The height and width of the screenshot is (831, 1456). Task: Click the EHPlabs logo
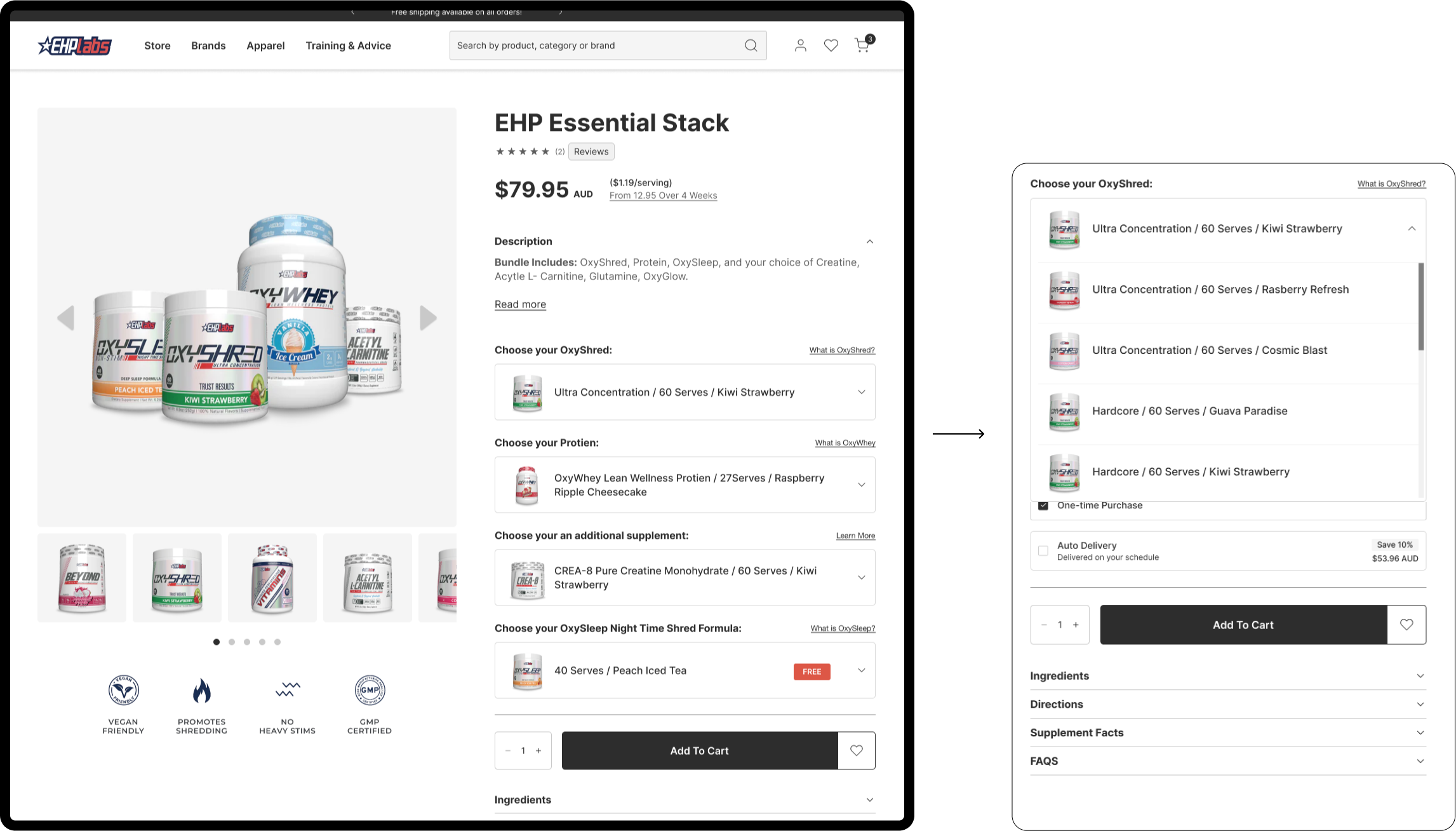pos(74,45)
